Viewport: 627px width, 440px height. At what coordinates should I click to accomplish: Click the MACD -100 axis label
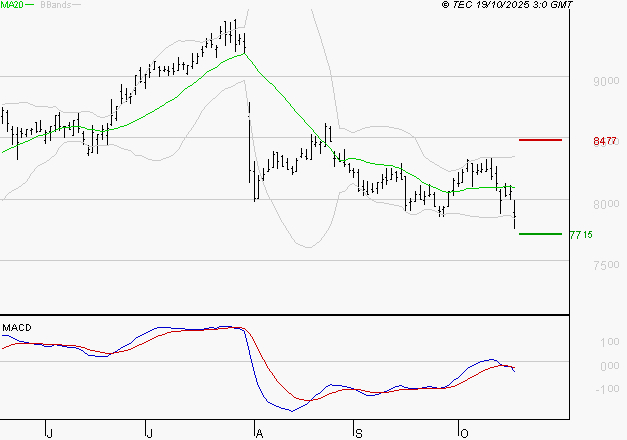tap(607, 389)
